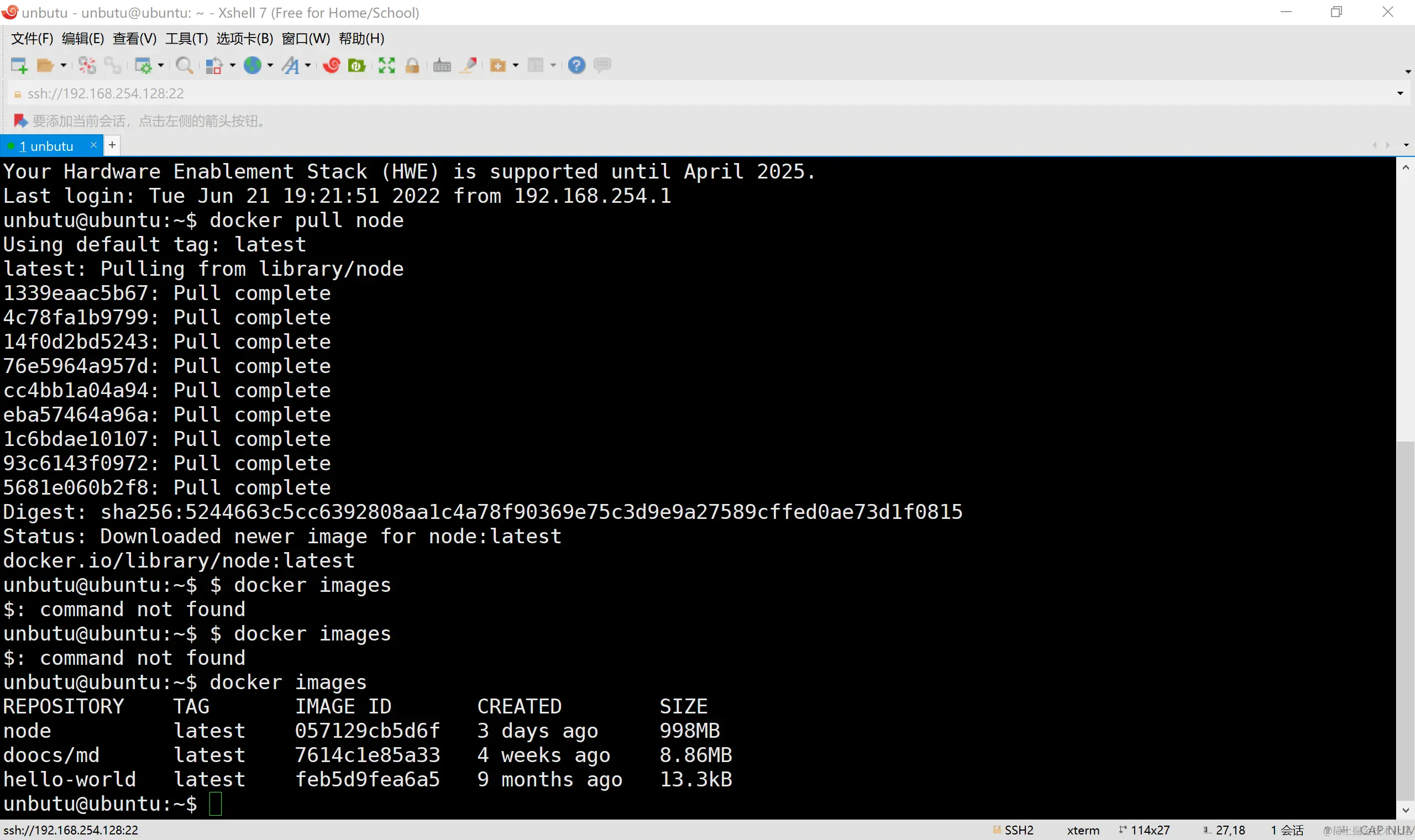The image size is (1415, 840).
Task: Expand the globe encoding dropdown arrow
Action: (270, 66)
